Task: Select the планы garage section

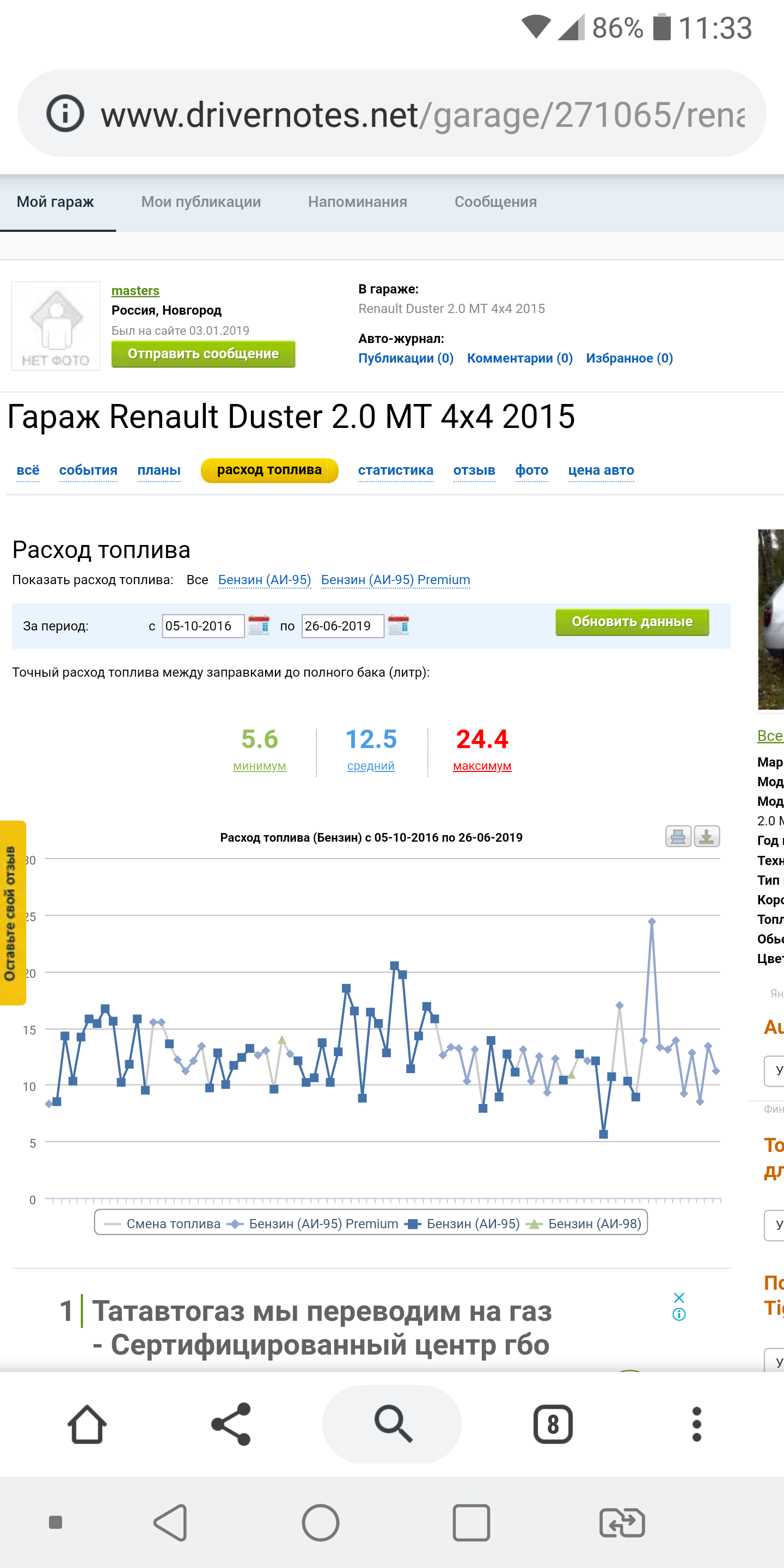Action: click(x=159, y=470)
